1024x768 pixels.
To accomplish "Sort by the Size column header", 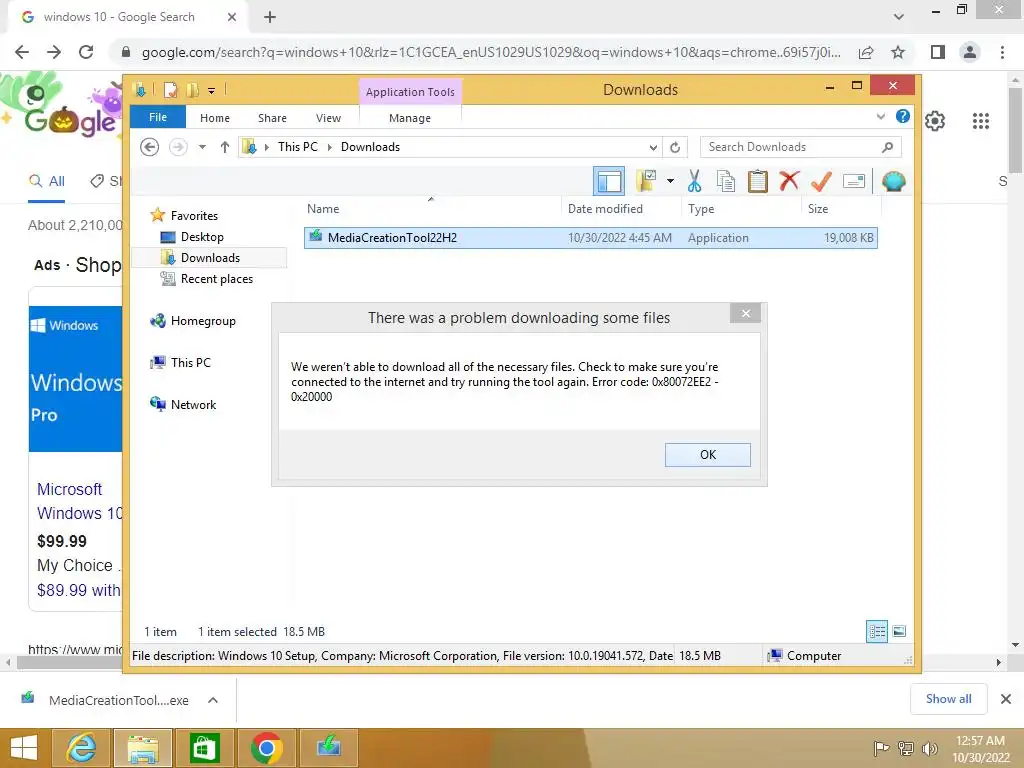I will pyautogui.click(x=841, y=208).
